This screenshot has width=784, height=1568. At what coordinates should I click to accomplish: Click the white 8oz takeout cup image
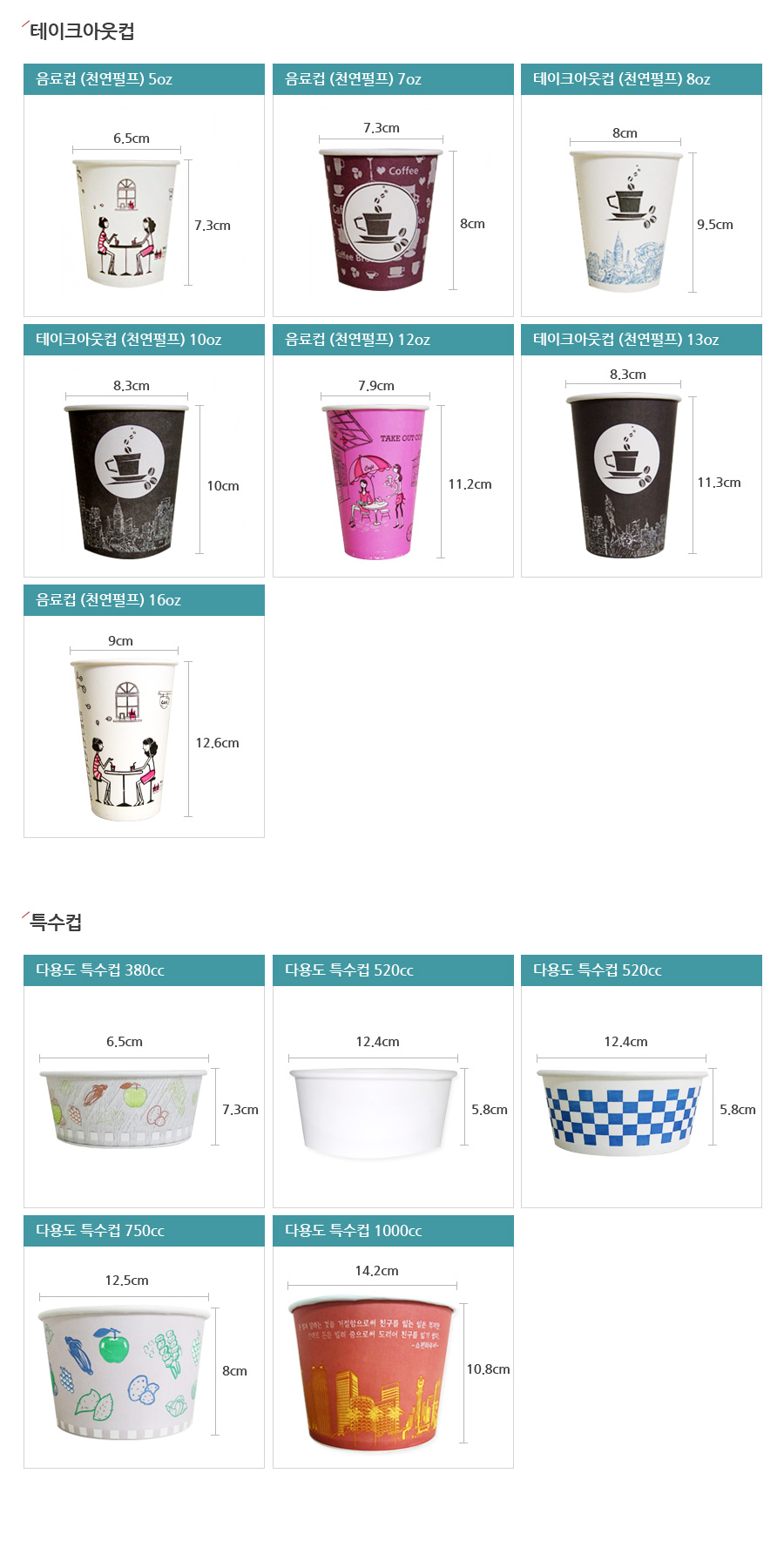625,220
